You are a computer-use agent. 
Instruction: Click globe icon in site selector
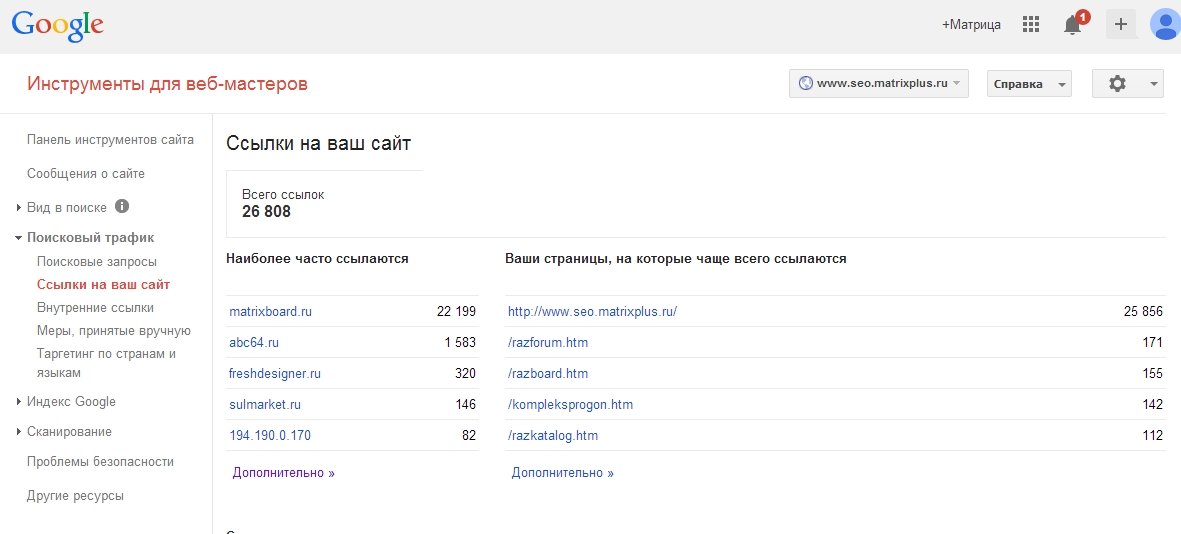tap(805, 84)
